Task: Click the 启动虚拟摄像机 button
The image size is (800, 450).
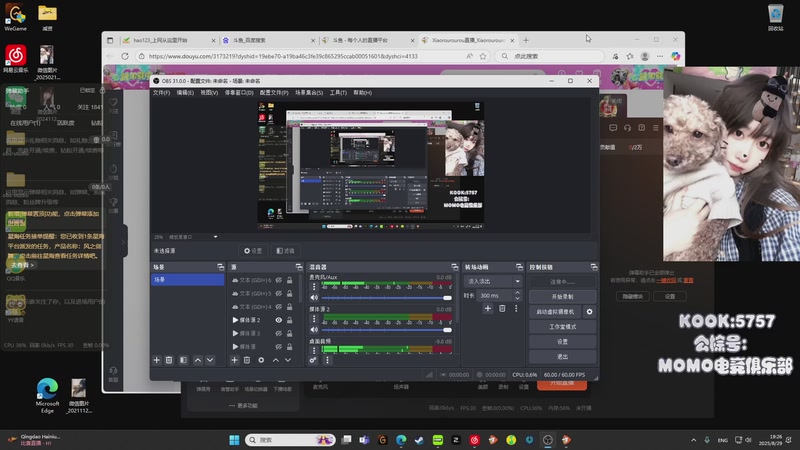Action: coord(555,312)
